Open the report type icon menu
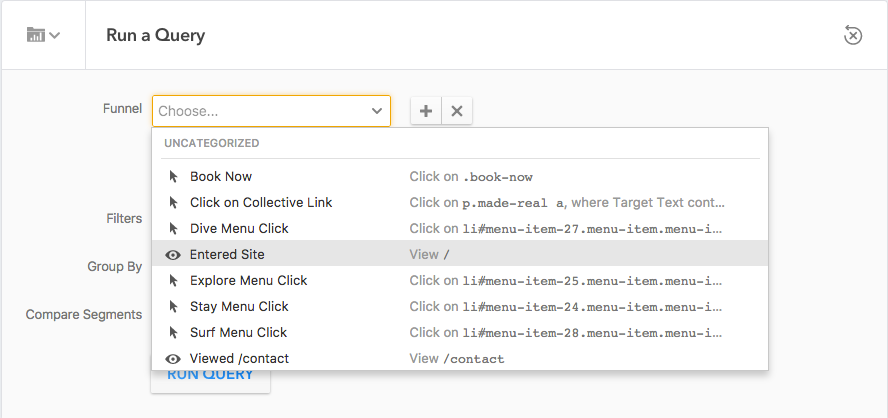This screenshot has height=418, width=888. pyautogui.click(x=43, y=35)
